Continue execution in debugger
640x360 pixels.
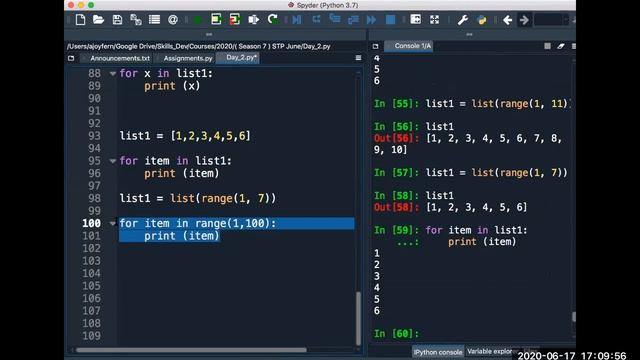[371, 20]
